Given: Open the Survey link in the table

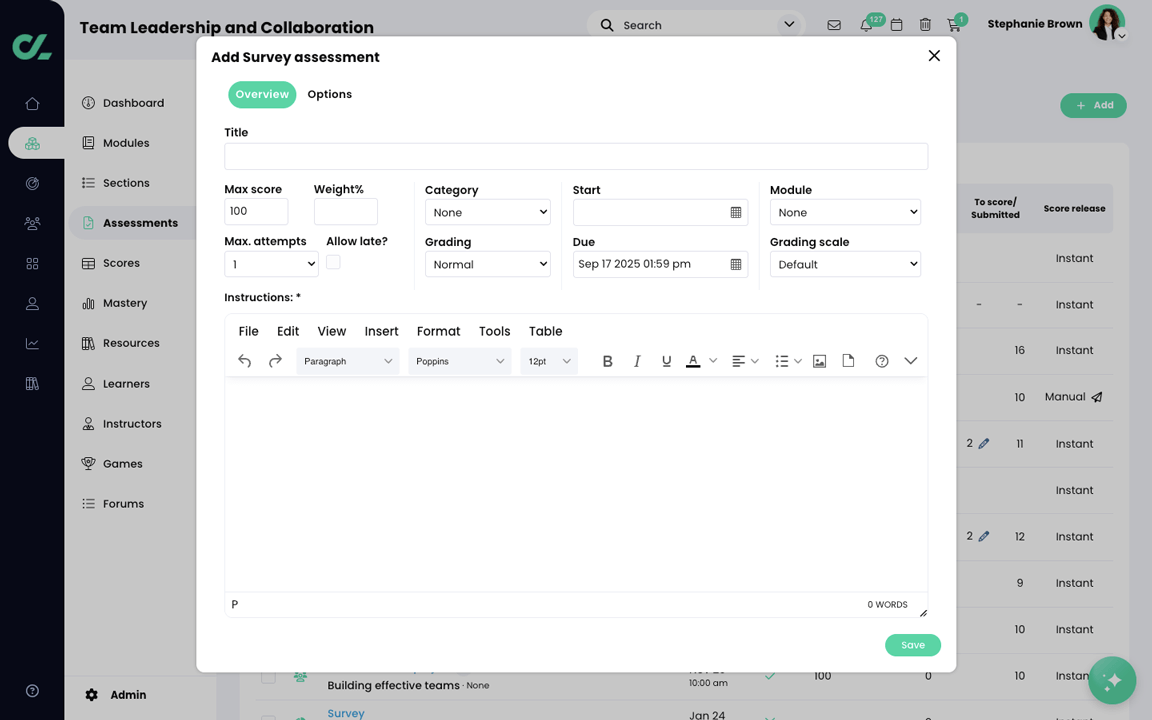Looking at the screenshot, I should [x=345, y=713].
